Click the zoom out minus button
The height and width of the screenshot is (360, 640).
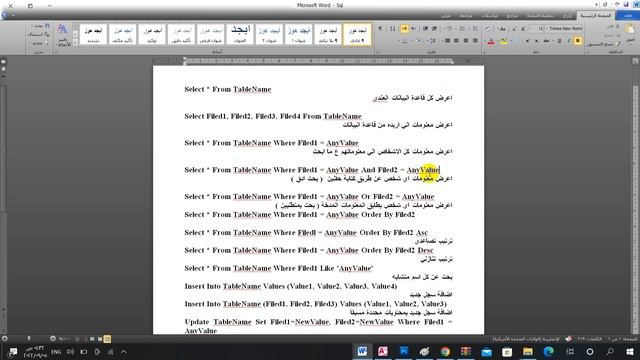click(x=53, y=338)
